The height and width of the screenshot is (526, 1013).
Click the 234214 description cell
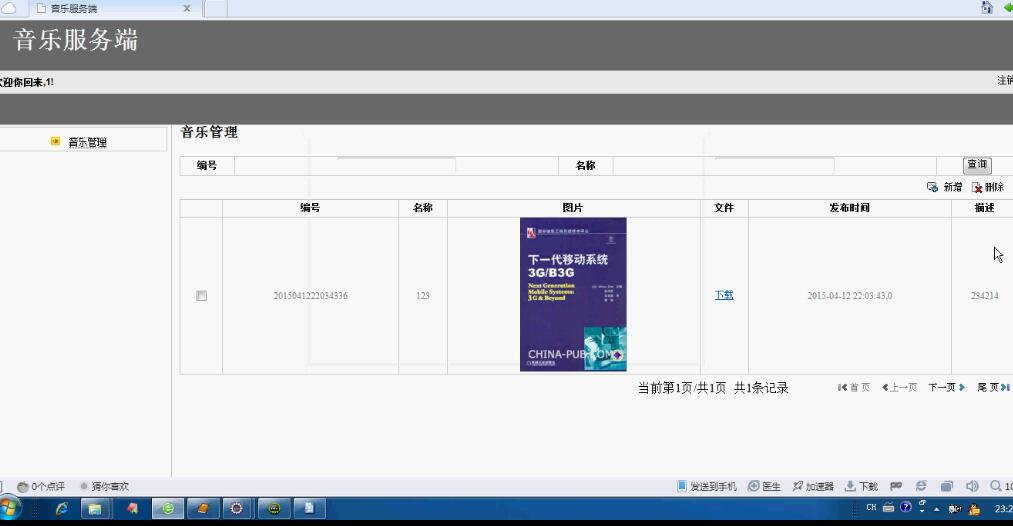pyautogui.click(x=984, y=295)
